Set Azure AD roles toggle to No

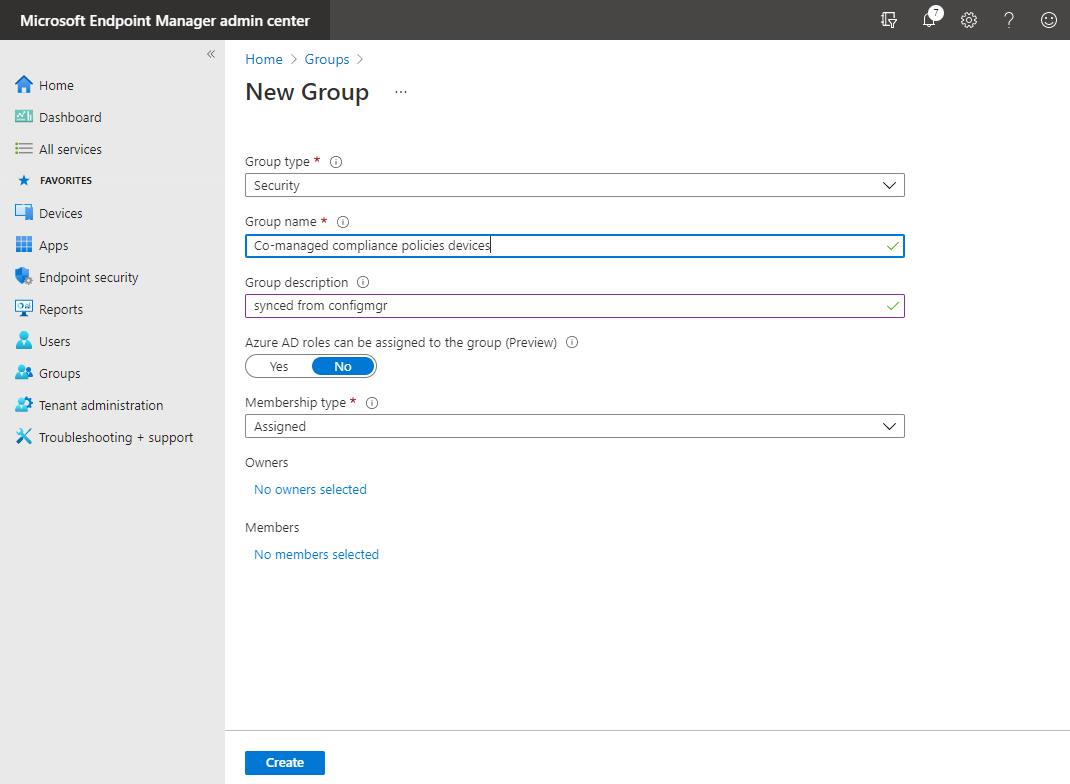tap(343, 366)
